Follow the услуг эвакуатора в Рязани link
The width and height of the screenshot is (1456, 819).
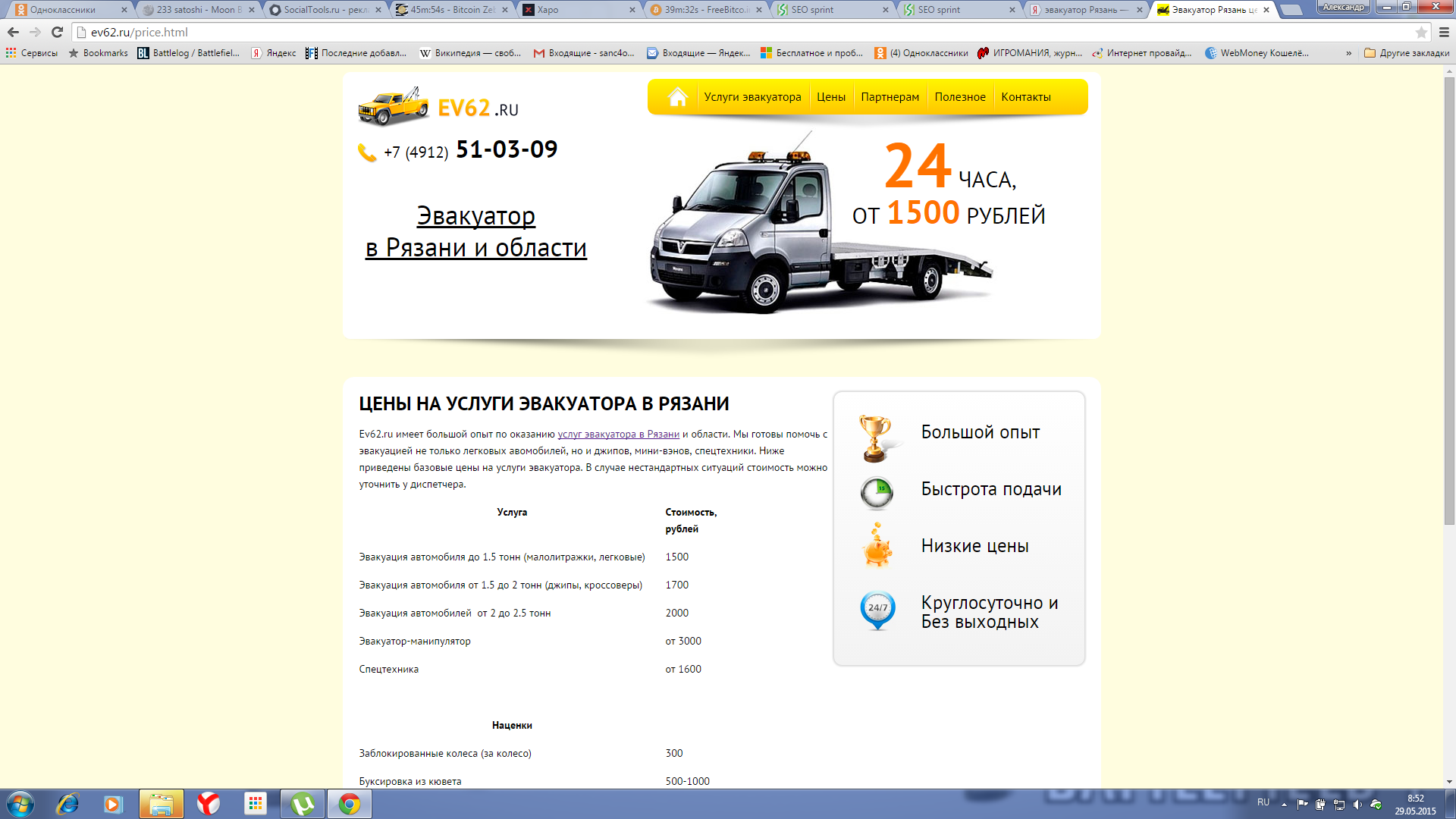click(x=618, y=435)
